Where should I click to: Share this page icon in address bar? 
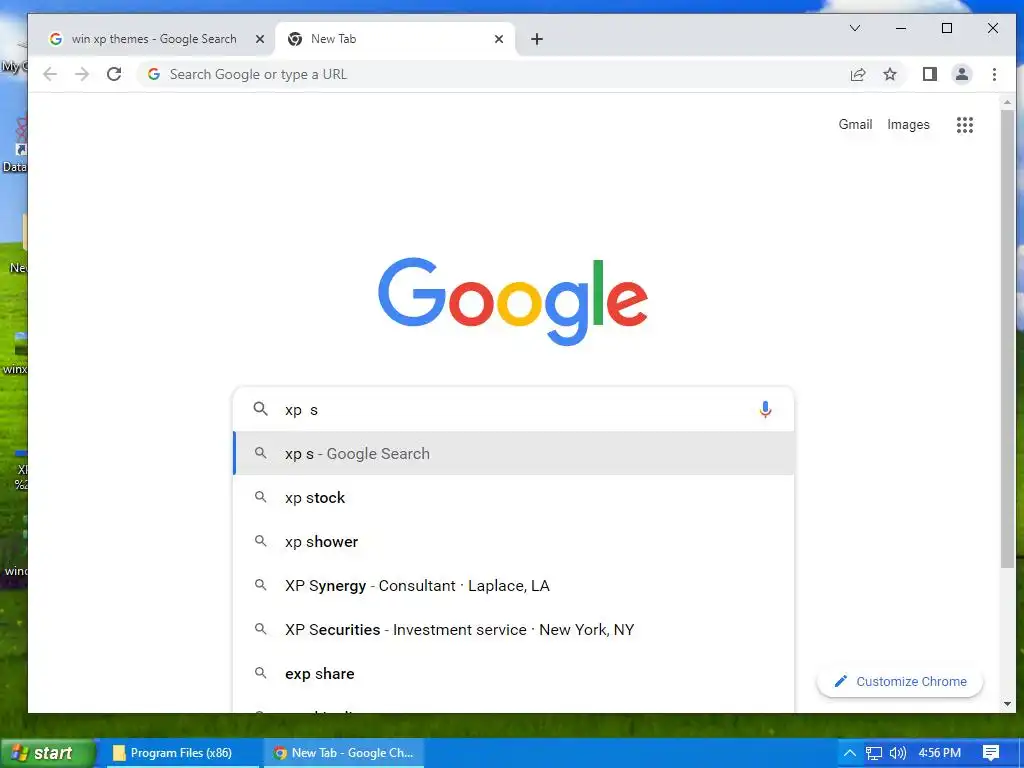(858, 74)
